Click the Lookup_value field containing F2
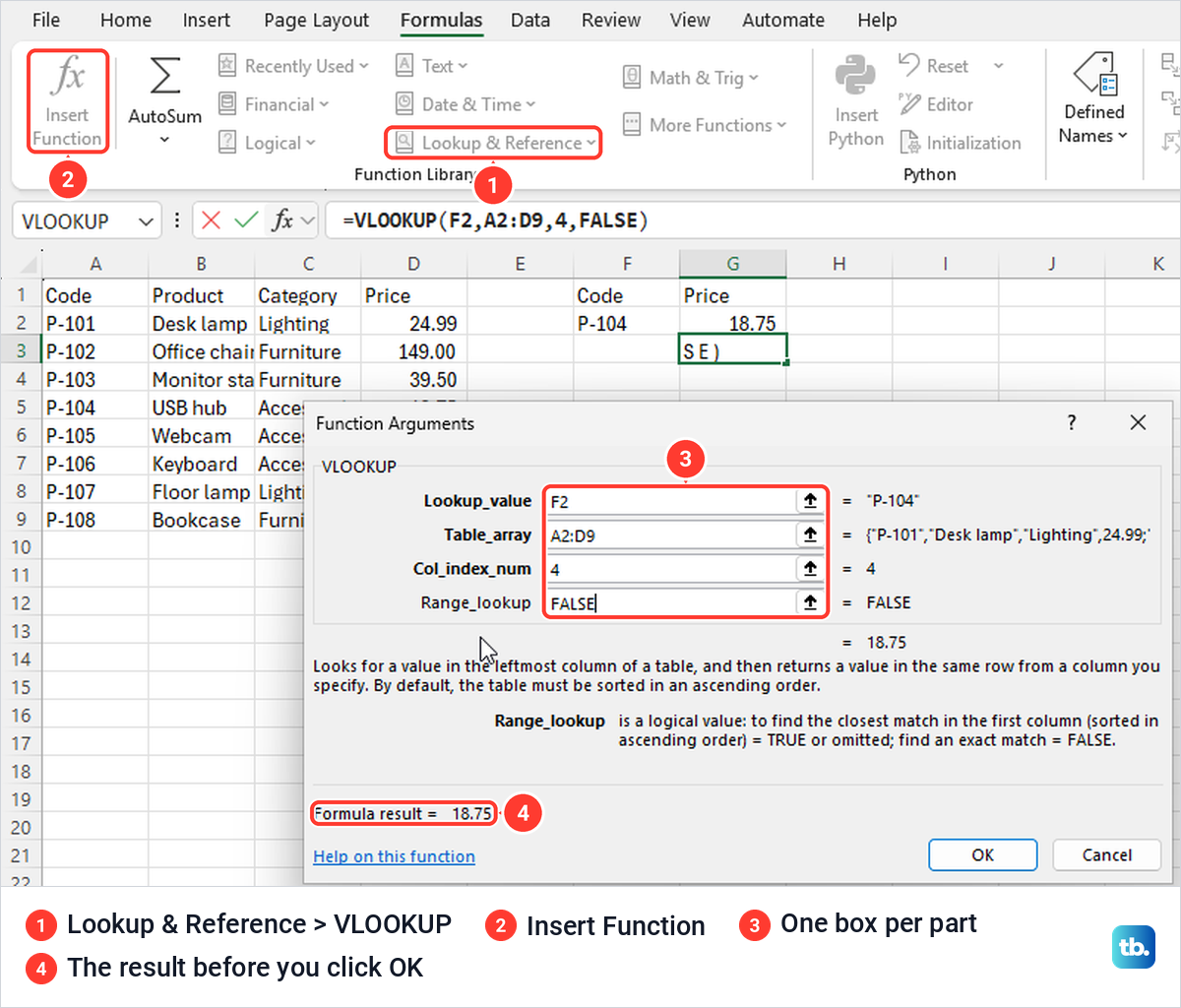This screenshot has width=1181, height=1008. pyautogui.click(x=670, y=501)
